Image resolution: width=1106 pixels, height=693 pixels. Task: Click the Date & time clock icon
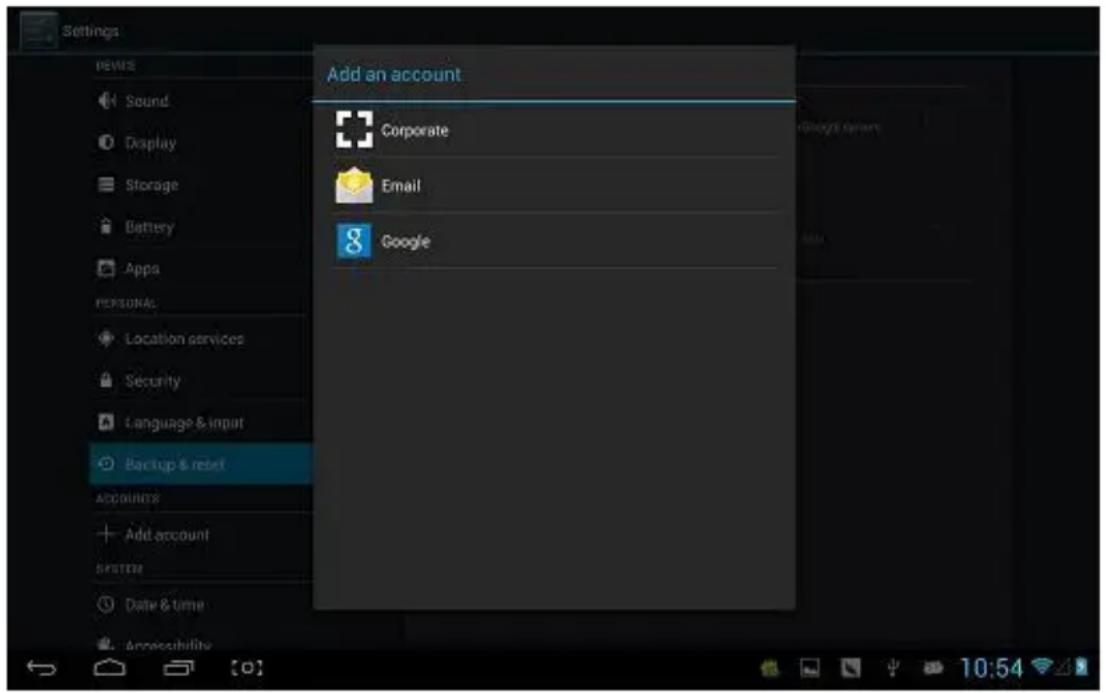pyautogui.click(x=106, y=604)
